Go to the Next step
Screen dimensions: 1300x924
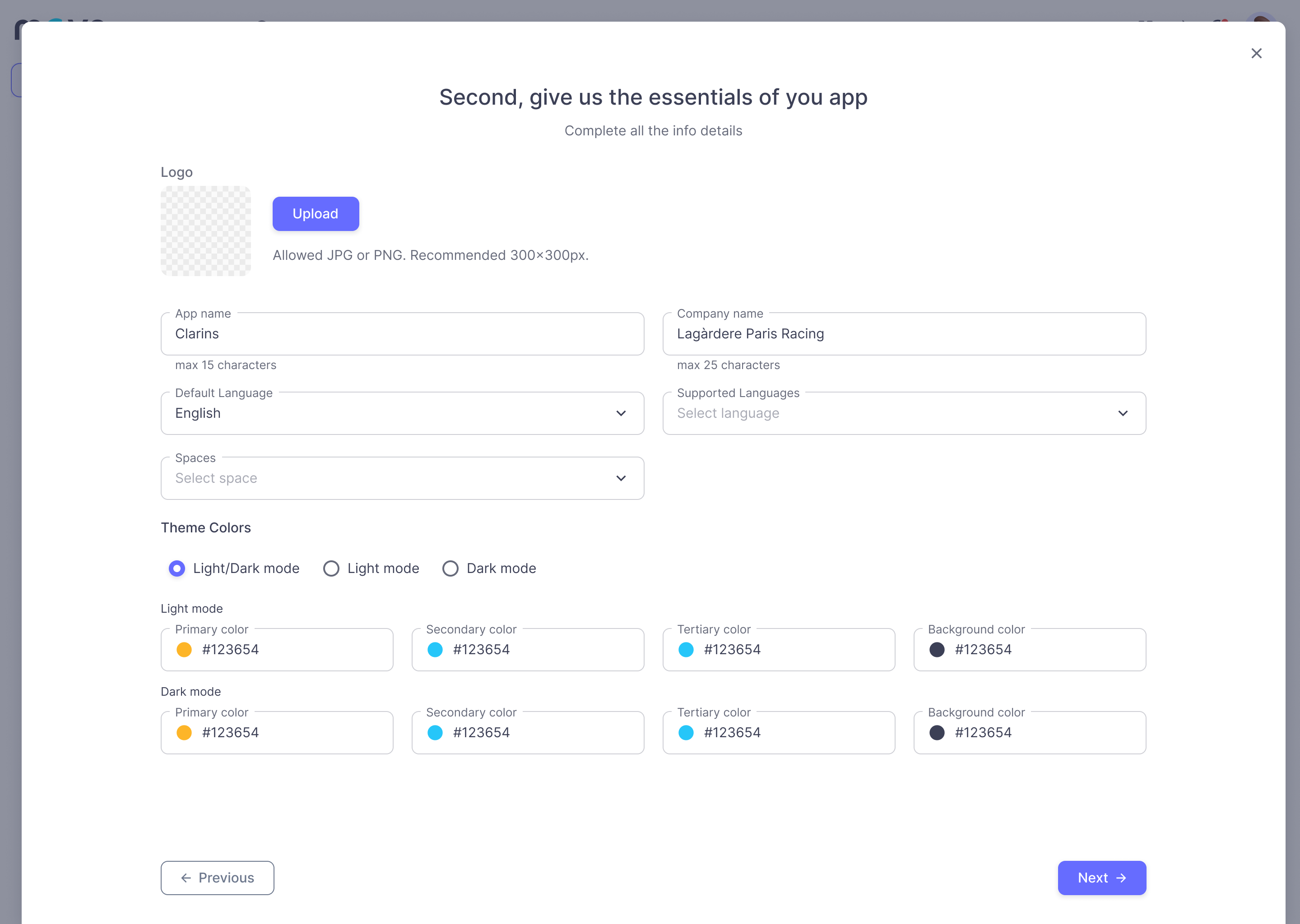1102,878
